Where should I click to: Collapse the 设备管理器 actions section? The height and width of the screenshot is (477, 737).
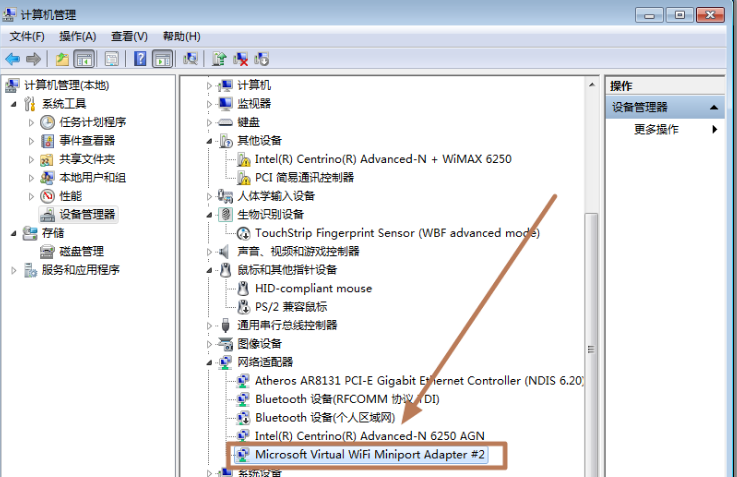tap(714, 107)
